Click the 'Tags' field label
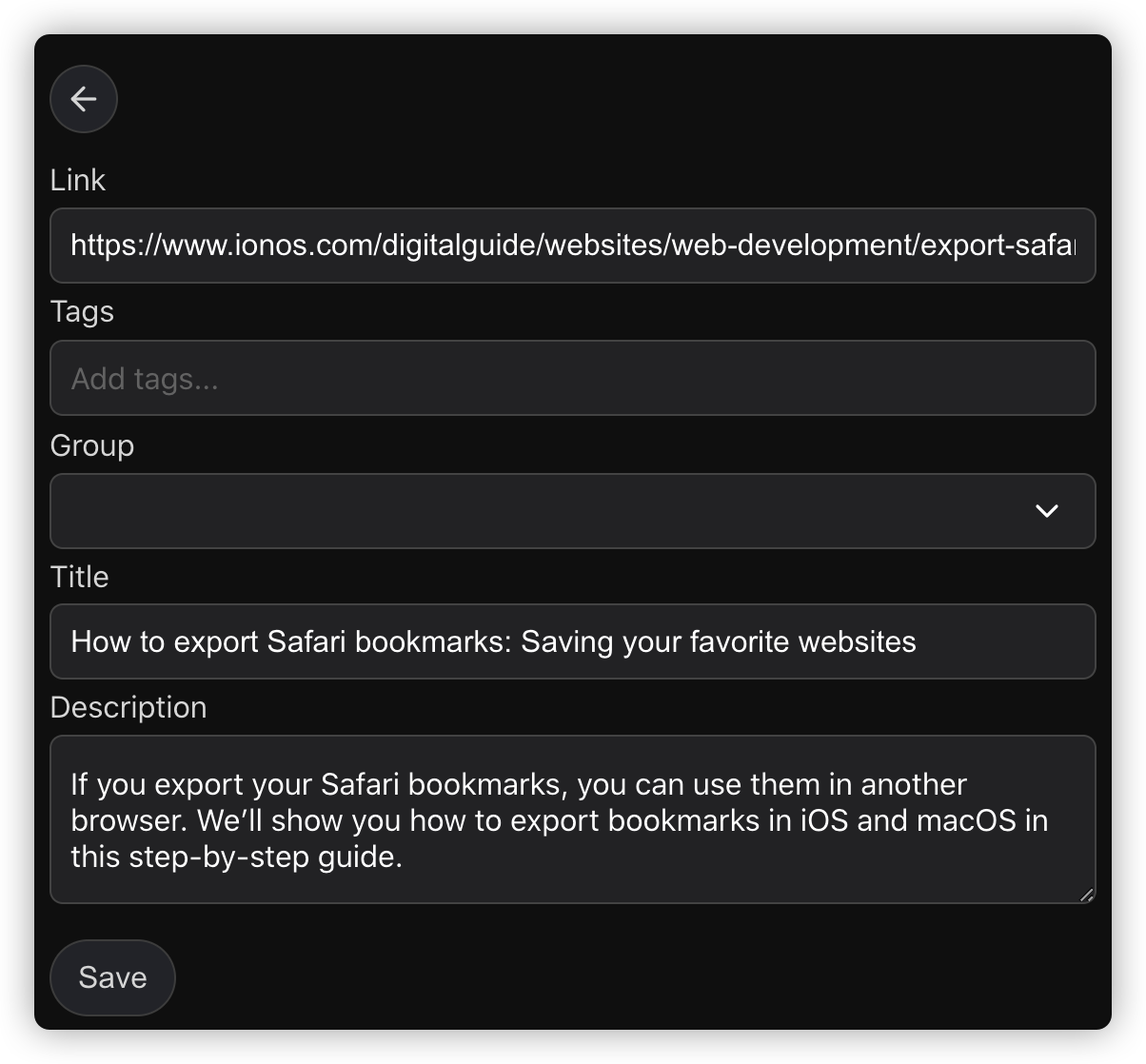This screenshot has height=1064, width=1146. click(82, 312)
